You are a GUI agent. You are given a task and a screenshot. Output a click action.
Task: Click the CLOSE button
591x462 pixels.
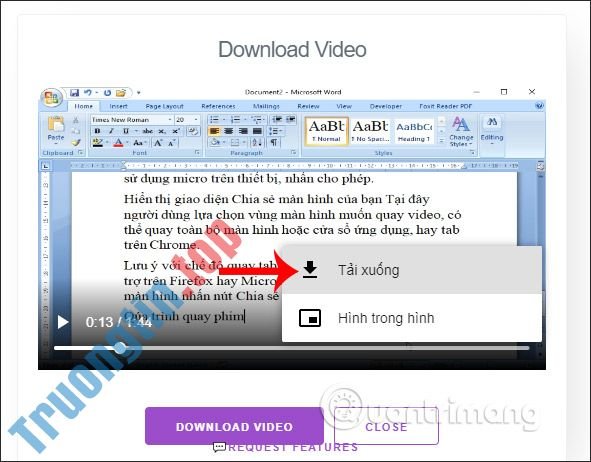click(x=386, y=426)
